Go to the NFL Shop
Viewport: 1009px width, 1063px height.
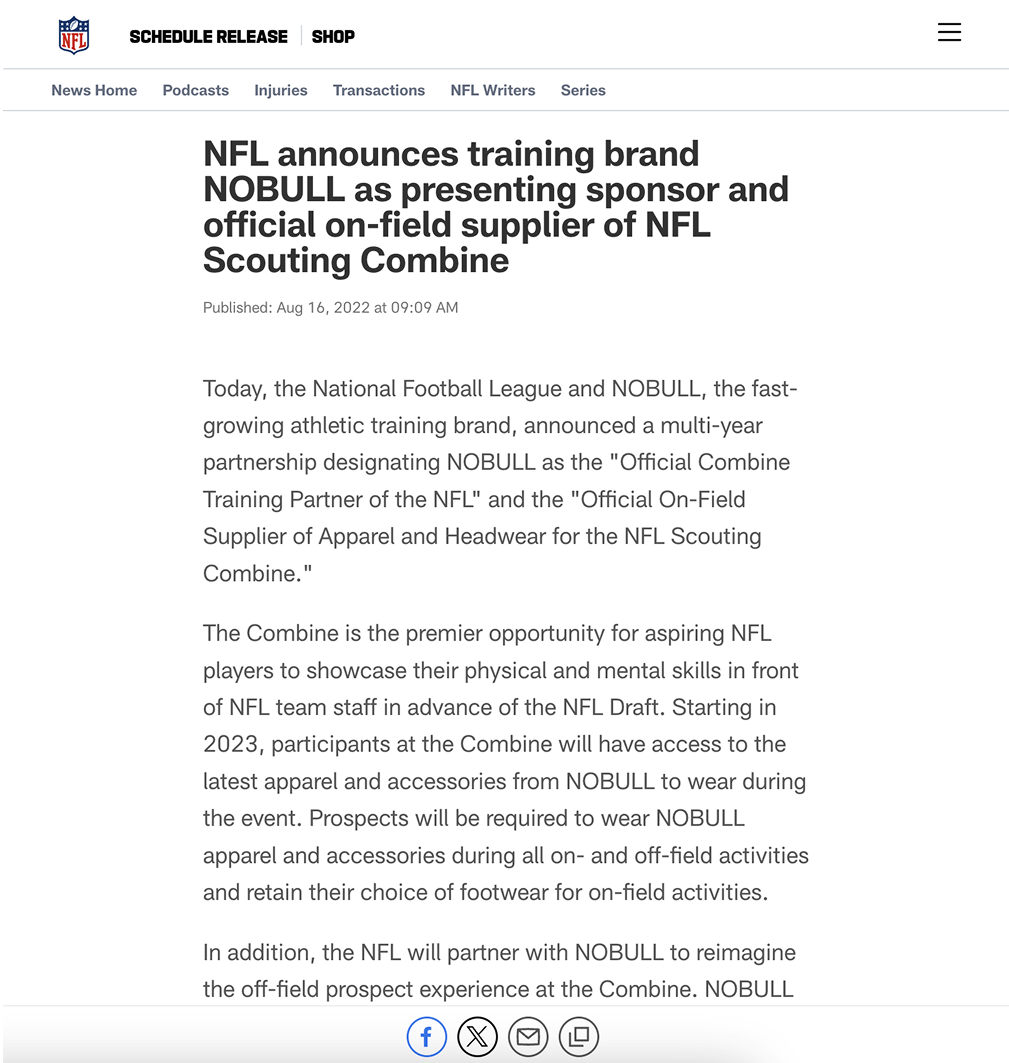(x=333, y=36)
